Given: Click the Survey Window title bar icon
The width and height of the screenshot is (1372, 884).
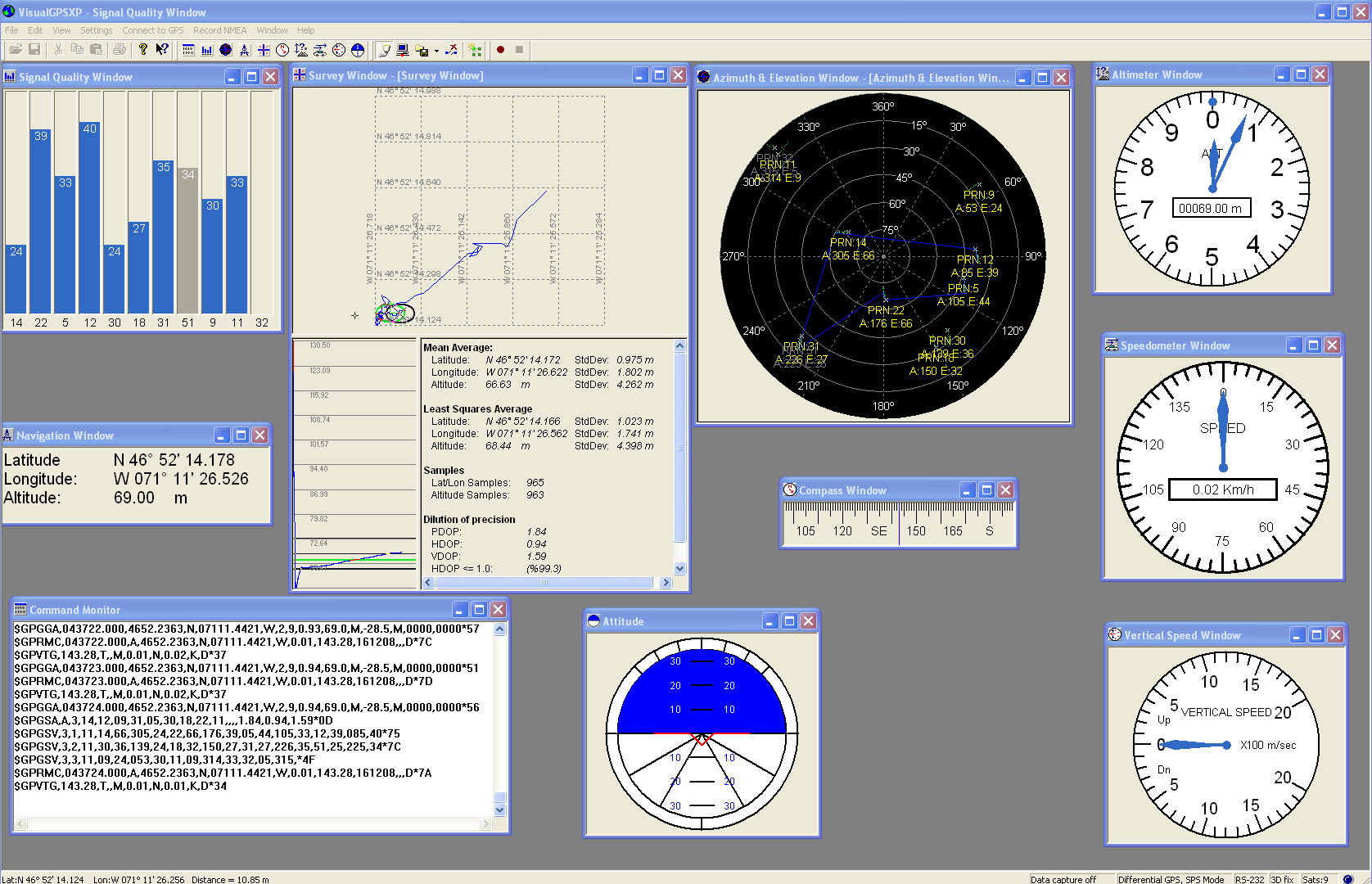Looking at the screenshot, I should (300, 75).
